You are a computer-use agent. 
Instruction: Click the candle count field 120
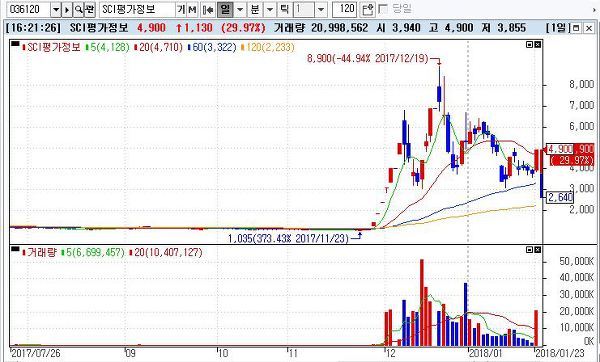344,9
